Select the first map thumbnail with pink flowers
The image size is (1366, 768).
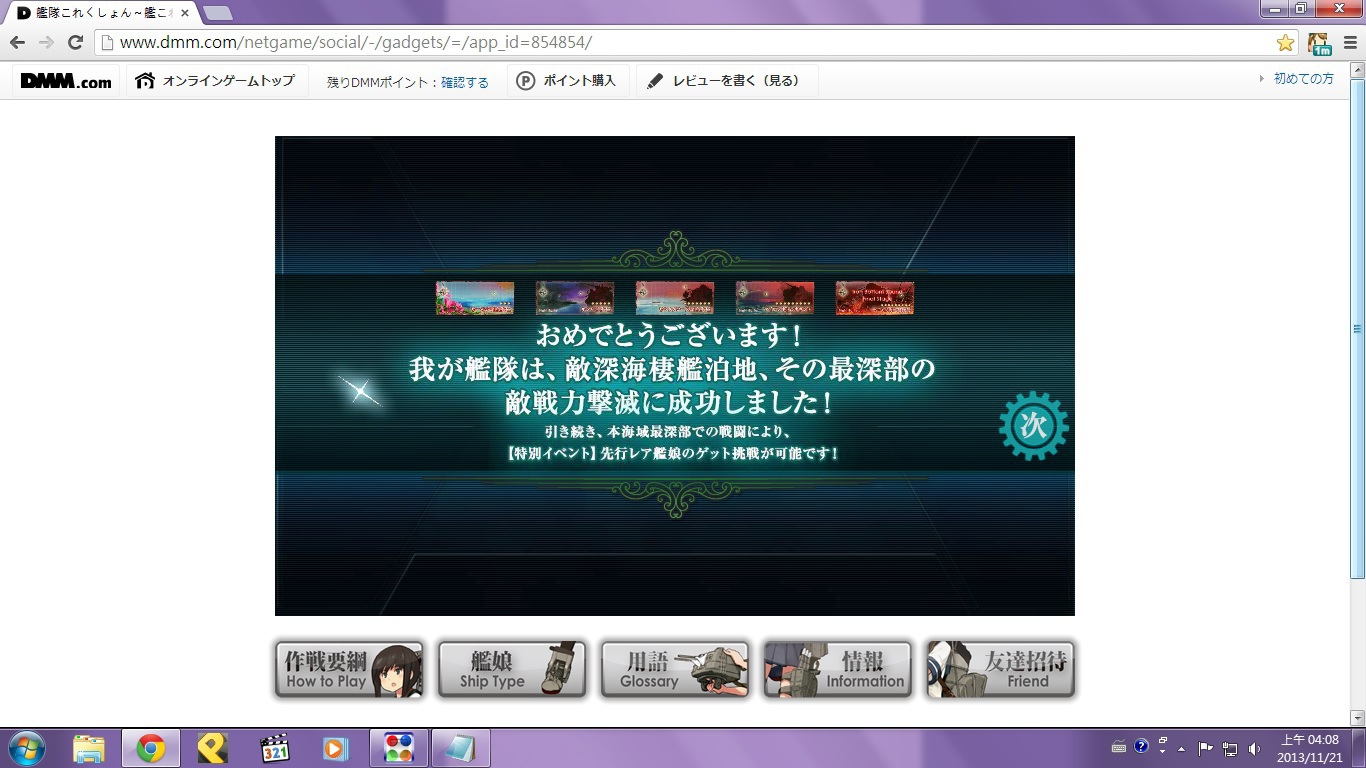coord(475,298)
